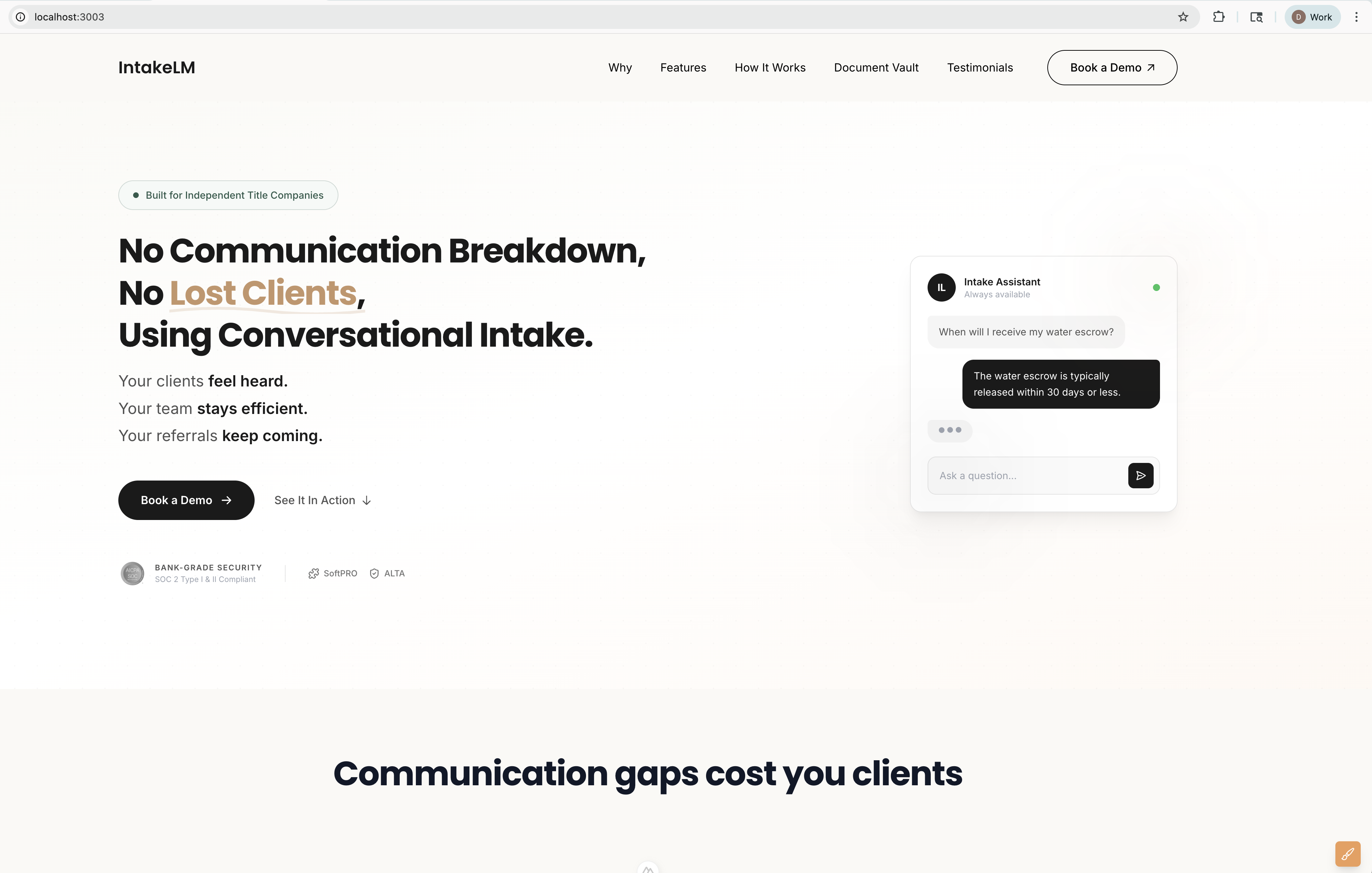Viewport: 1372px width, 873px height.
Task: Open Document Vault nav link
Action: coord(876,67)
